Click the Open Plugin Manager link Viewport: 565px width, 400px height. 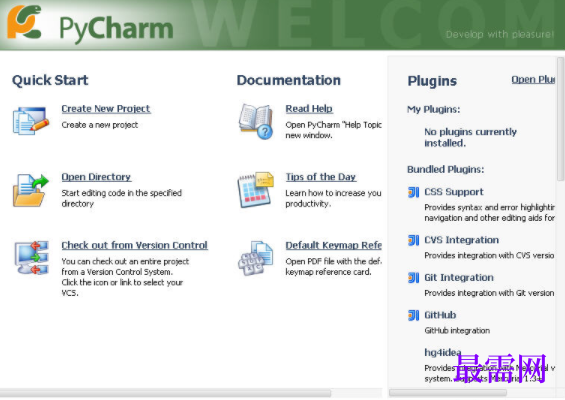(x=533, y=79)
